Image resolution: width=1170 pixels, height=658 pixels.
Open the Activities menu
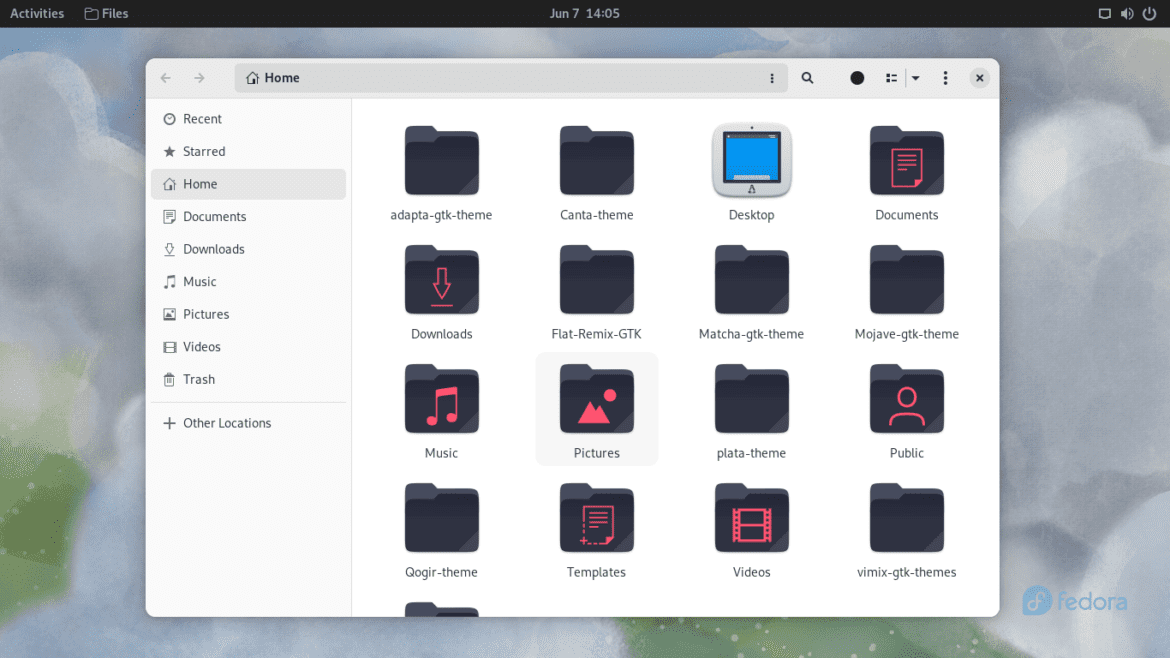tap(37, 13)
